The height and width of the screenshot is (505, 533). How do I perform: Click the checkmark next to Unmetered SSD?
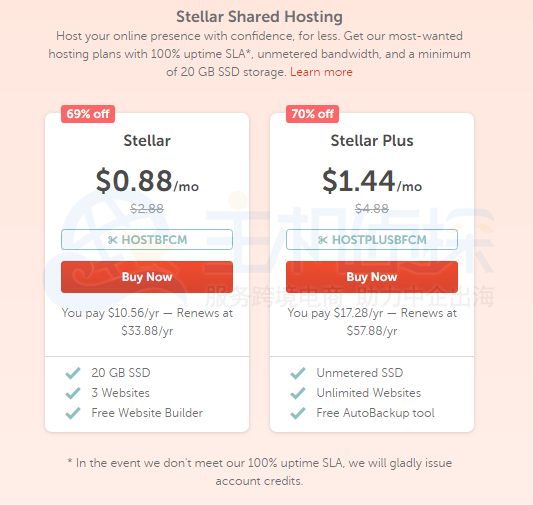[x=298, y=373]
